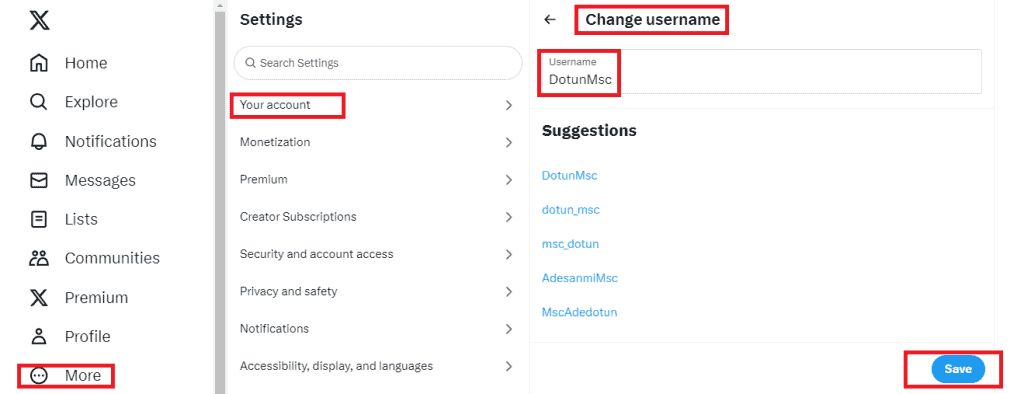The width and height of the screenshot is (1024, 394).
Task: Click the Premium X icon in sidebar
Action: tap(39, 298)
